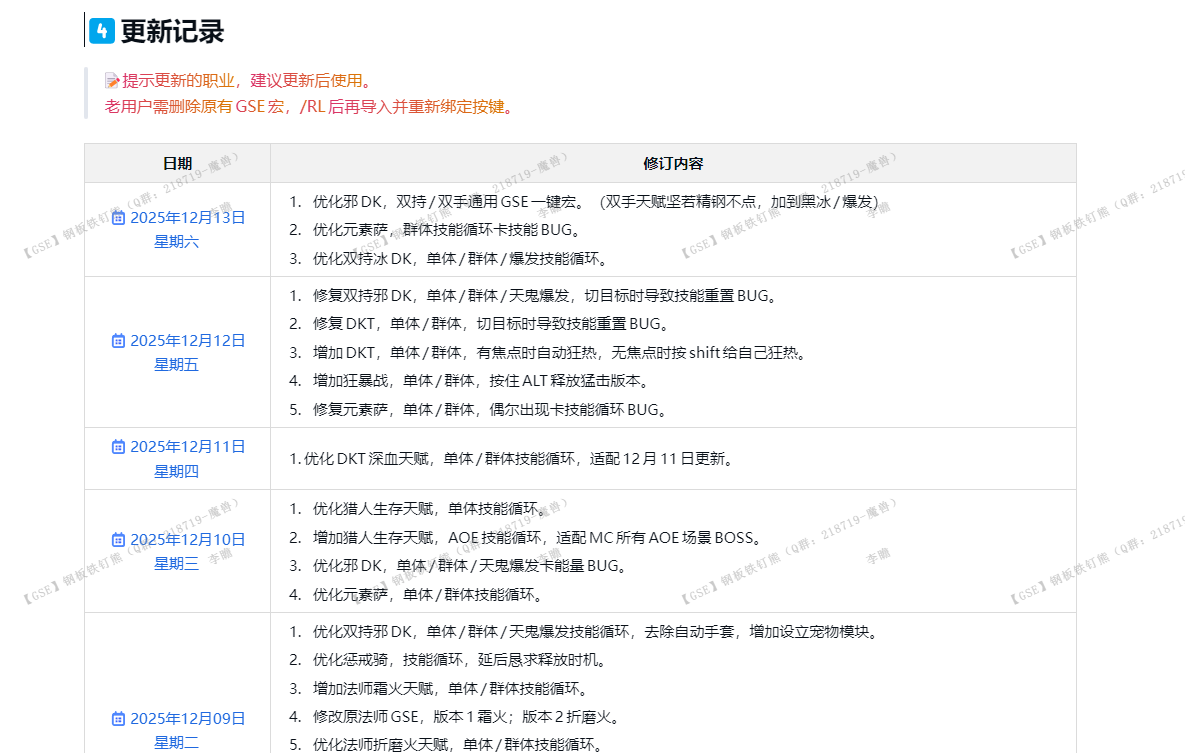Click the memo icon before the update tip
The width and height of the screenshot is (1185, 753).
(x=112, y=82)
